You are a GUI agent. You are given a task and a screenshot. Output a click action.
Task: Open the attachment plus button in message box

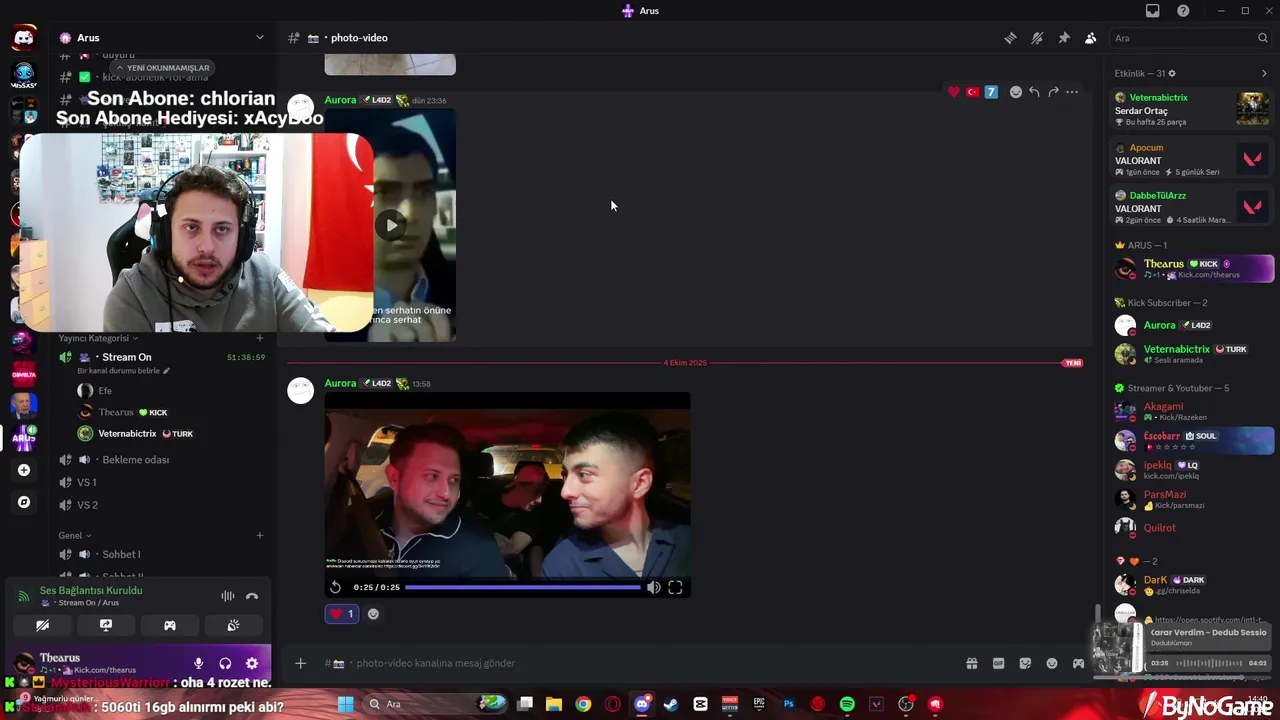click(300, 663)
